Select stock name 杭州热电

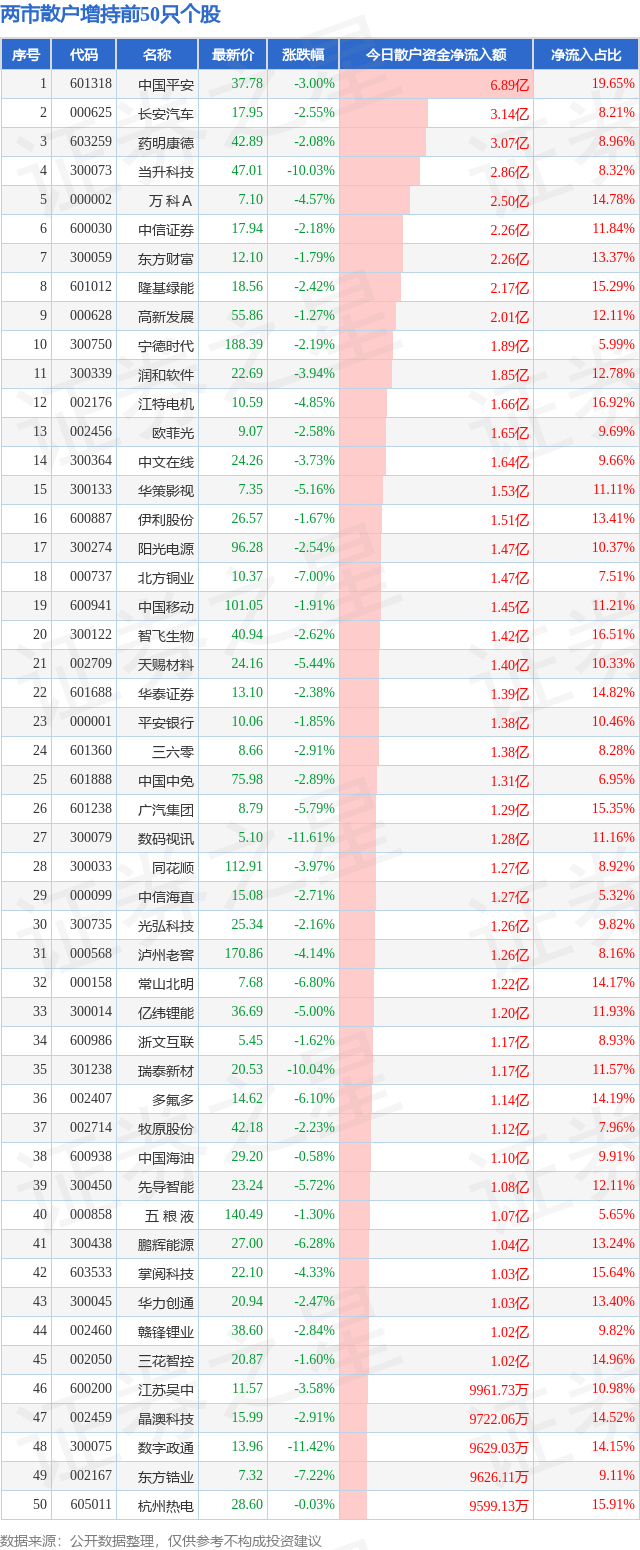tap(166, 1506)
